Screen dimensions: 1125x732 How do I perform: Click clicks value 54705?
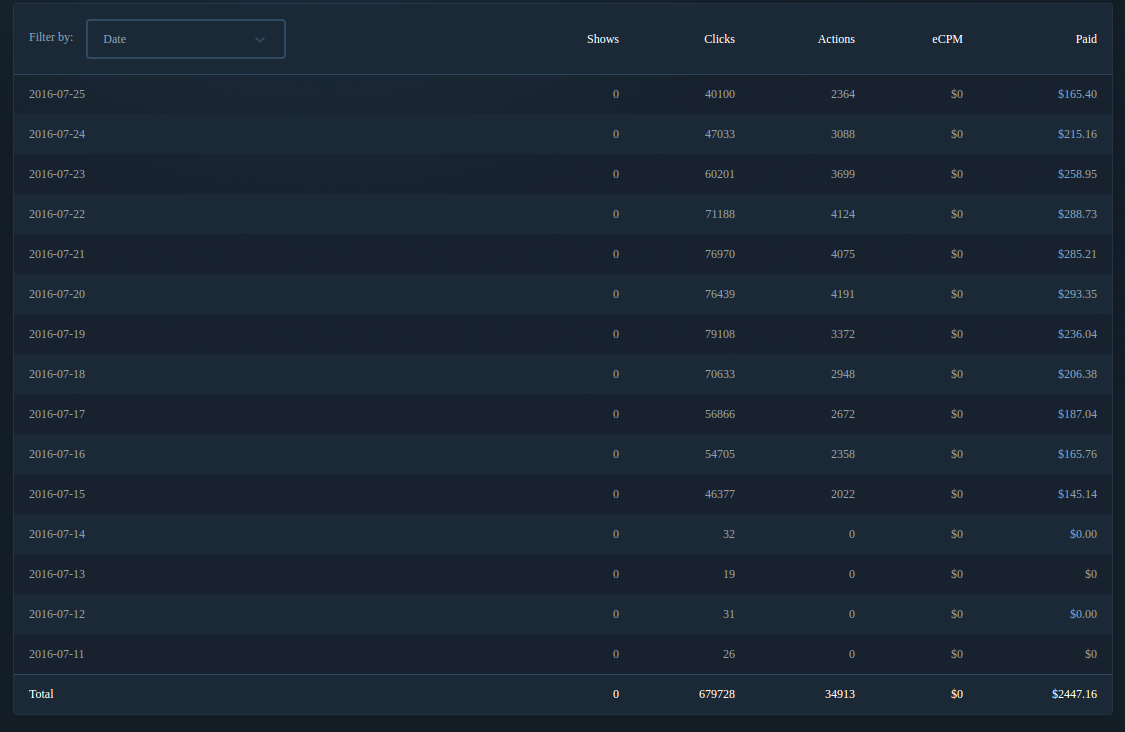click(x=720, y=454)
